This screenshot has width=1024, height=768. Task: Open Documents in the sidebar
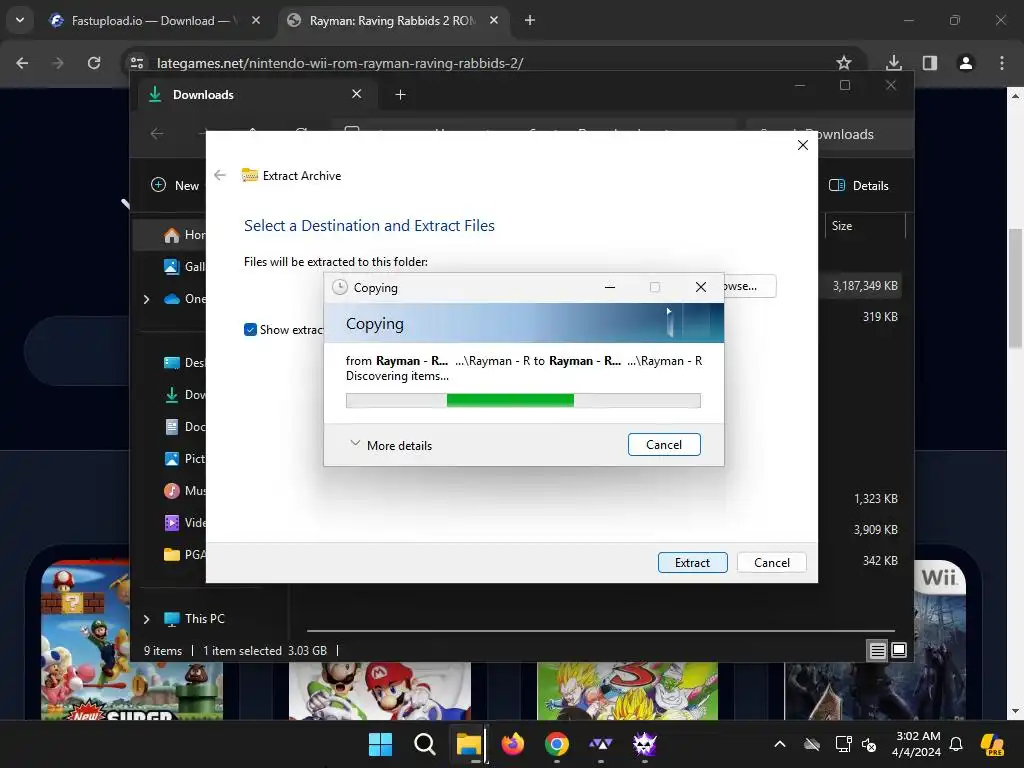[x=183, y=426]
